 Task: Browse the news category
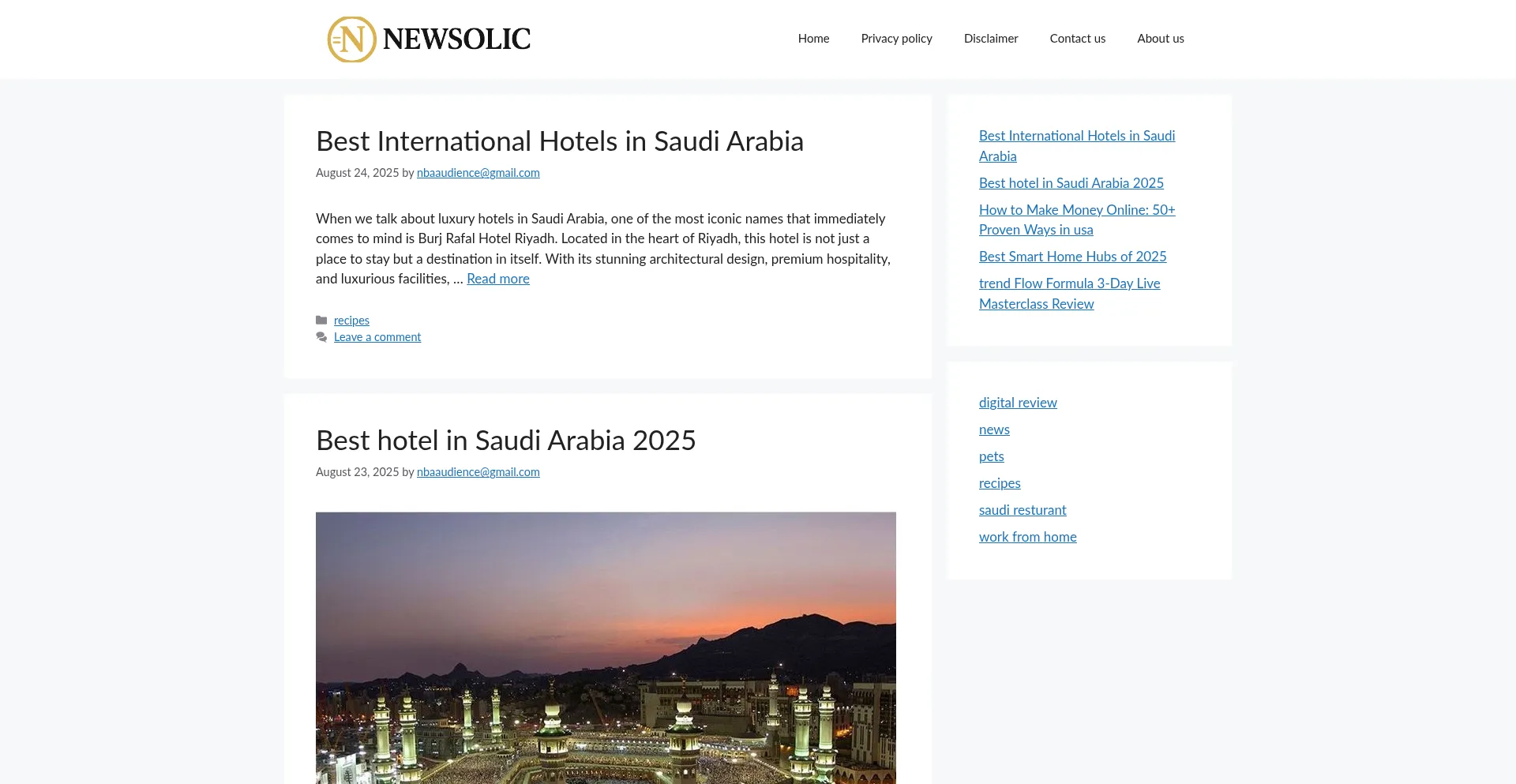point(994,430)
